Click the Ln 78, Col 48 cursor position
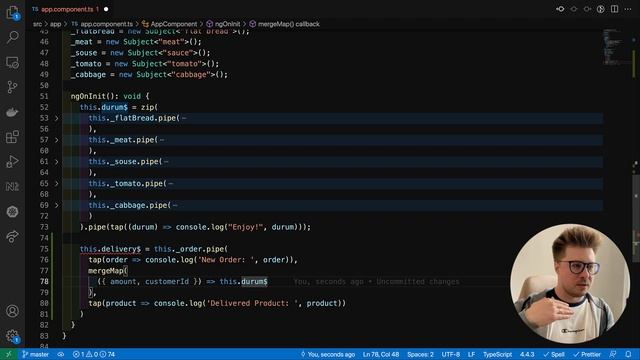The height and width of the screenshot is (360, 640). tap(381, 354)
